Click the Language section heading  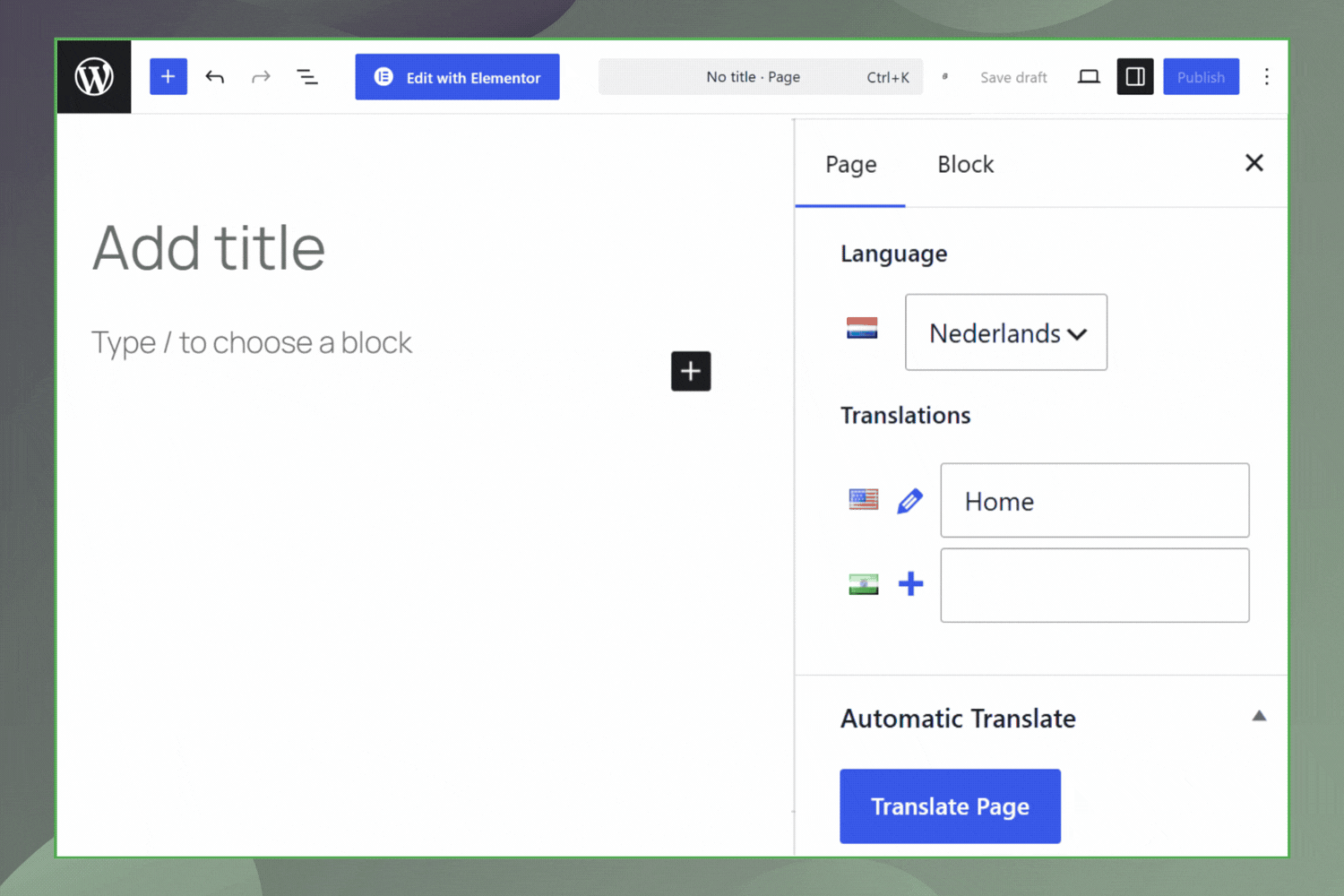pyautogui.click(x=893, y=254)
